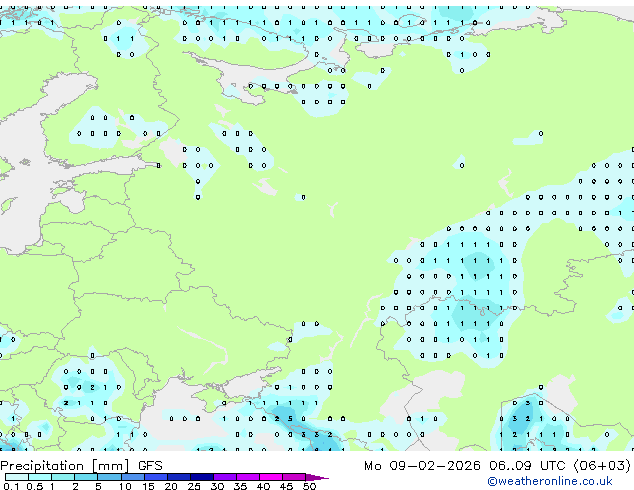Click the "10" legend scale label
634x490 pixels.
click(125, 486)
